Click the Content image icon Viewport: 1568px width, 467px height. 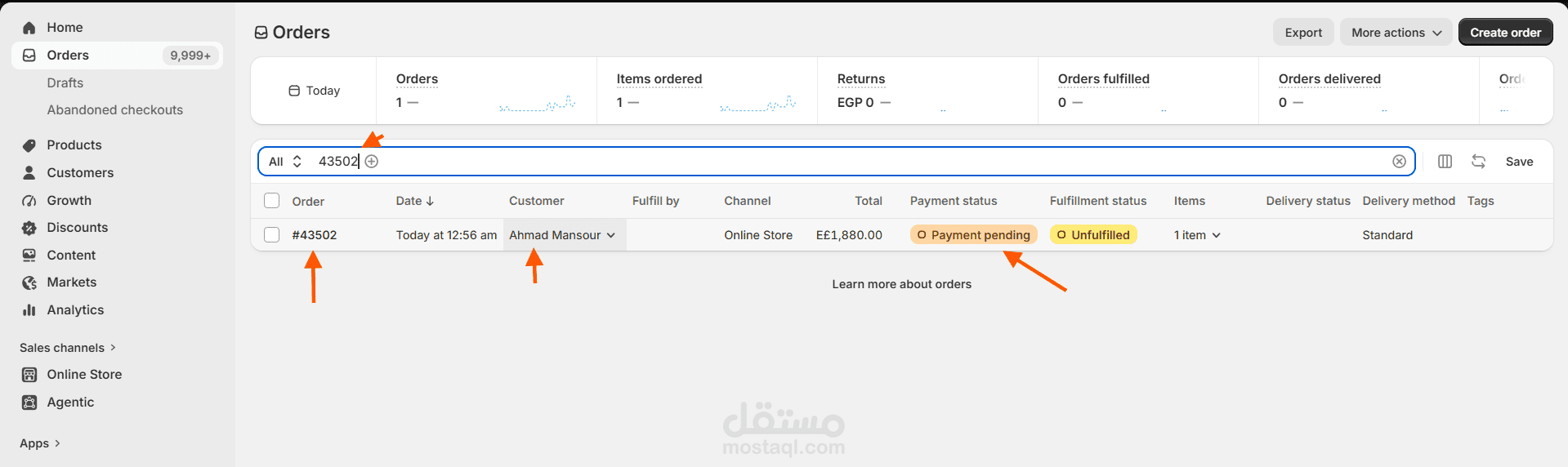pyautogui.click(x=29, y=256)
